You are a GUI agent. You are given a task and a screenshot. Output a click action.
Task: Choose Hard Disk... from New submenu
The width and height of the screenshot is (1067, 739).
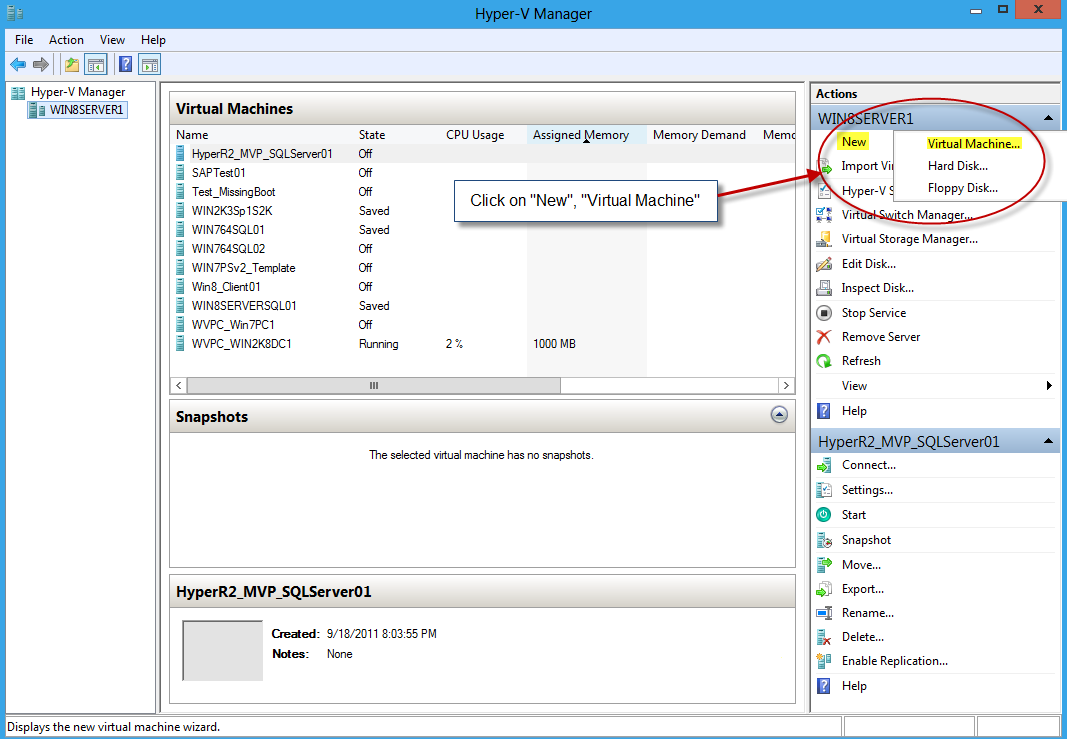tap(957, 165)
